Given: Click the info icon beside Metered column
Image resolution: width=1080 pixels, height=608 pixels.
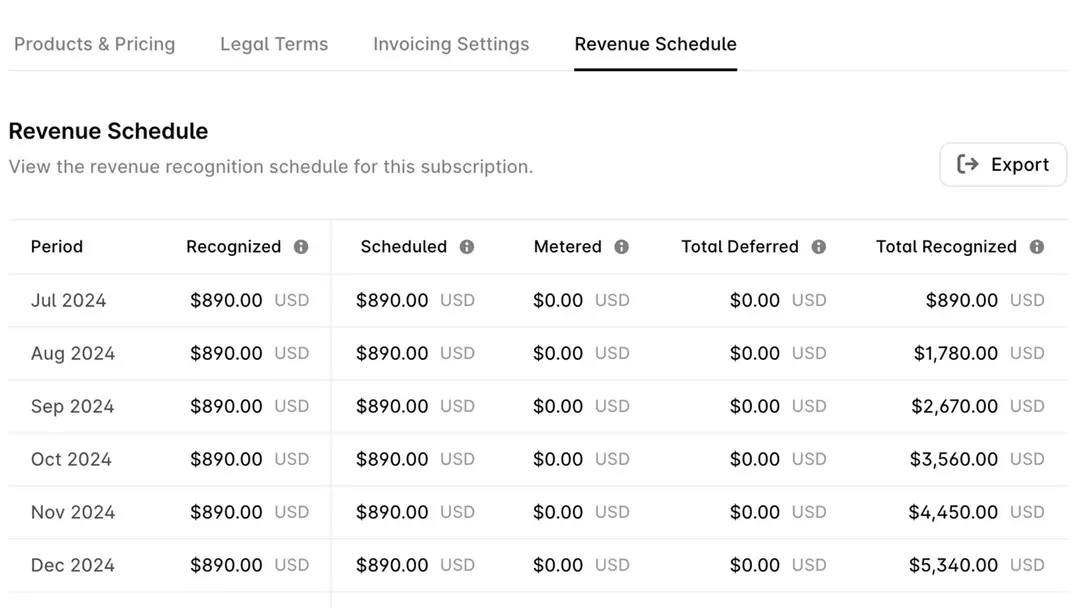Looking at the screenshot, I should click(622, 247).
